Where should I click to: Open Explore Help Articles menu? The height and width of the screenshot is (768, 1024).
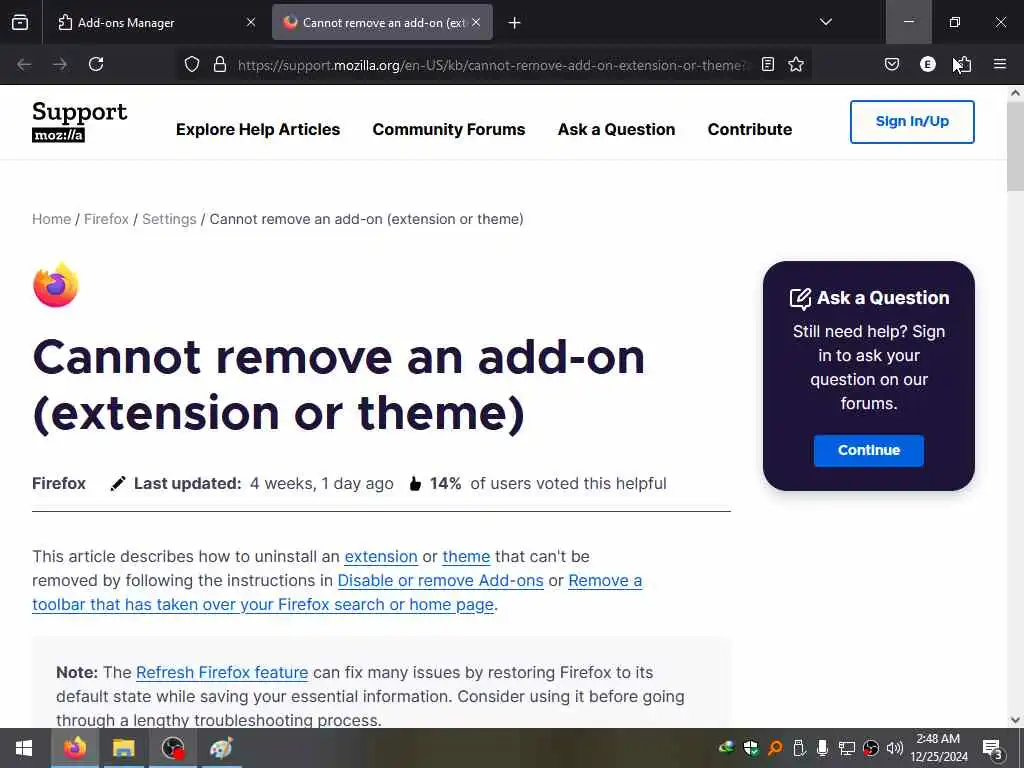258,129
